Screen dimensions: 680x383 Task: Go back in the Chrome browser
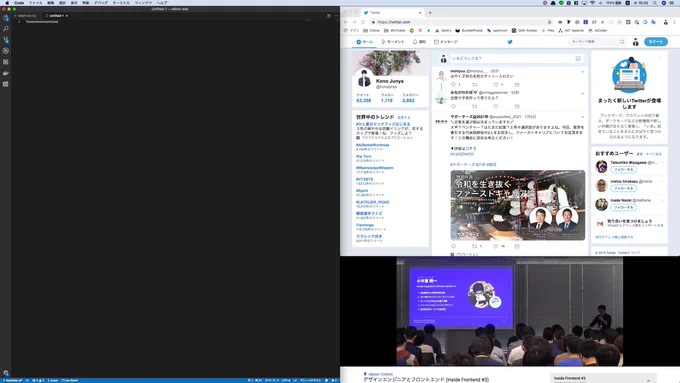(346, 22)
